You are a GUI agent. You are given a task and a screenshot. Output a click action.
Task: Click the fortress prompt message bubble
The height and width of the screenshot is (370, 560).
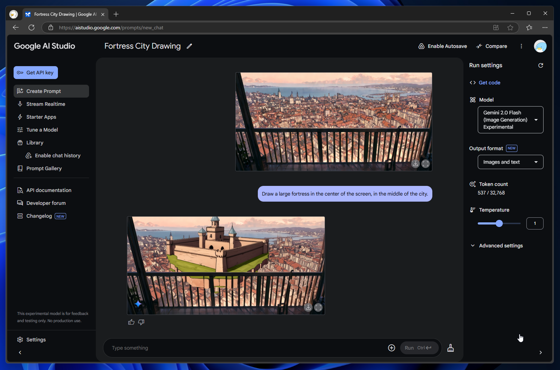(345, 194)
